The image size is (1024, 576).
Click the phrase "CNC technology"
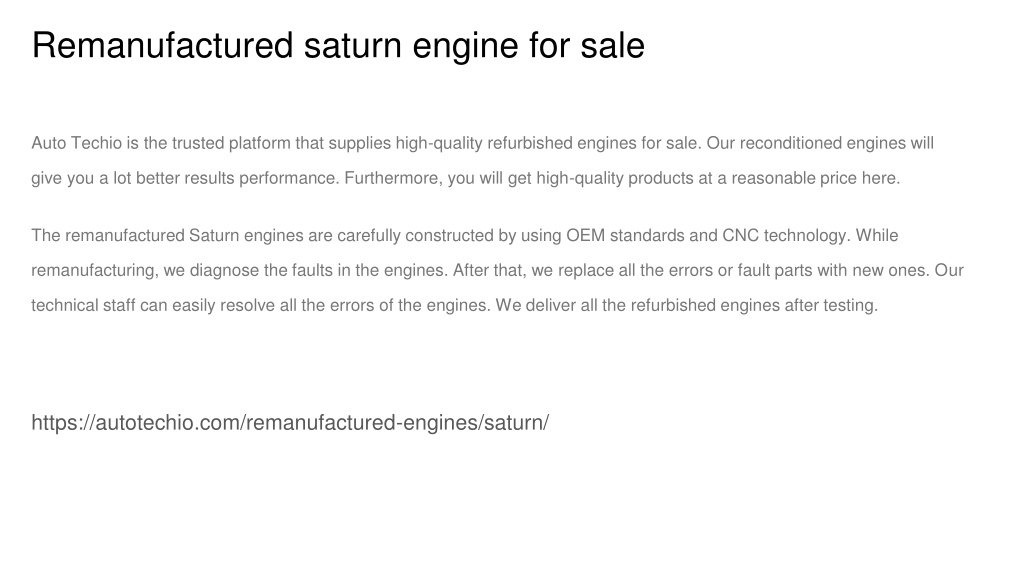(x=786, y=235)
